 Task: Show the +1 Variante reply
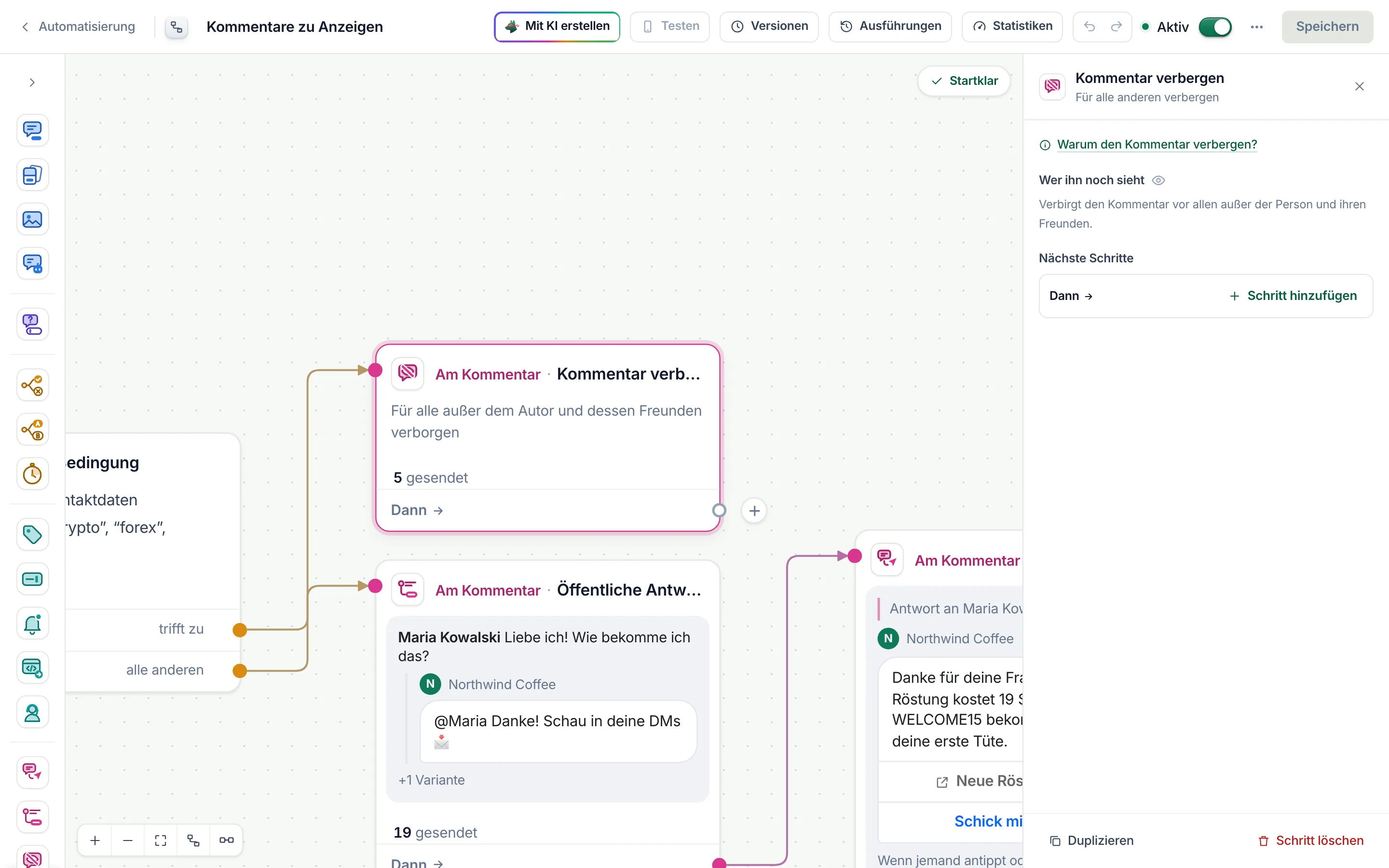(432, 780)
